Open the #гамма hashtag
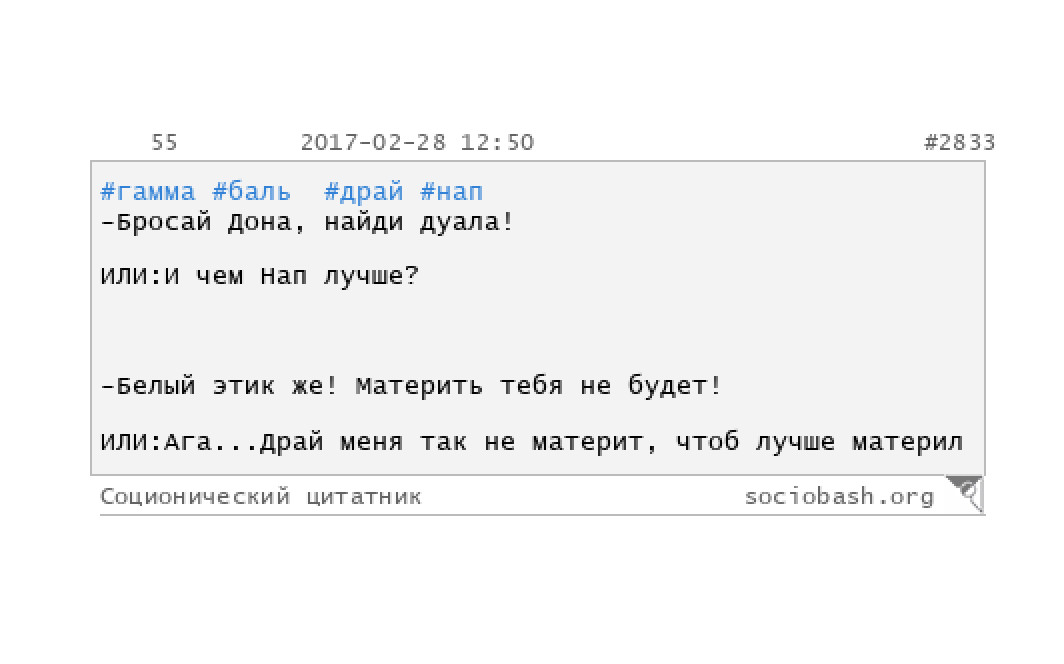1064x664 pixels. [148, 192]
